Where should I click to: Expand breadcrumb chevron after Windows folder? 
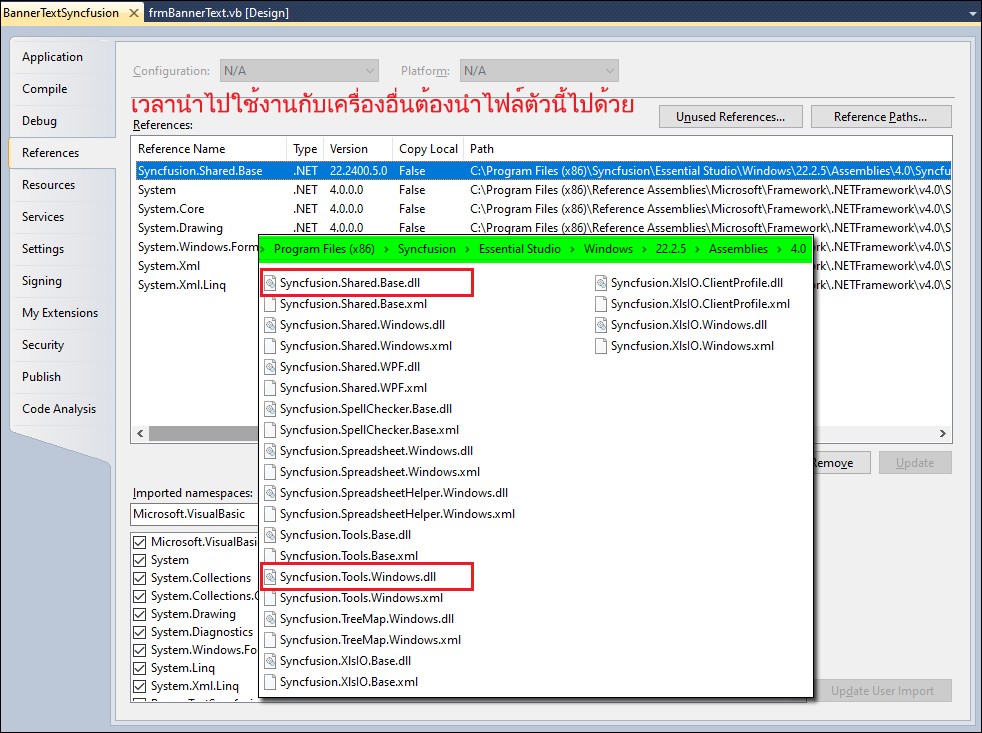(644, 249)
